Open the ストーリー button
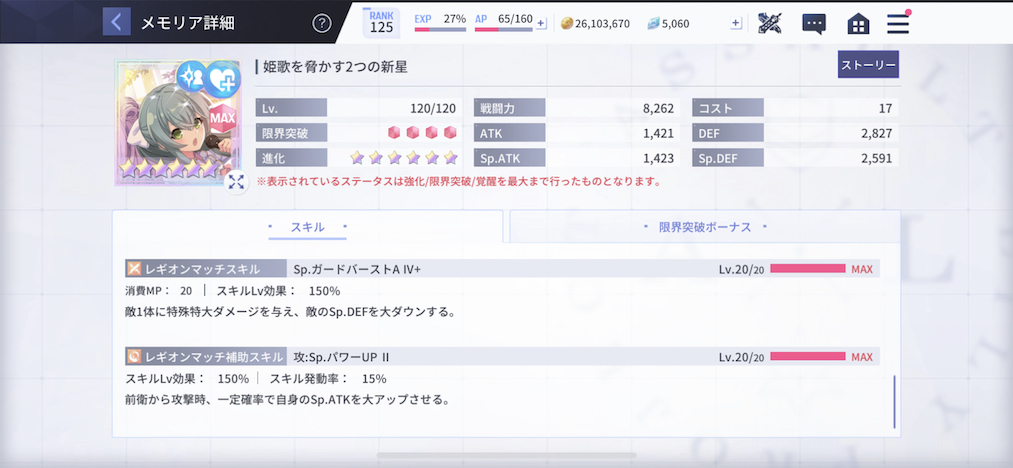Image resolution: width=1013 pixels, height=468 pixels. coord(868,65)
